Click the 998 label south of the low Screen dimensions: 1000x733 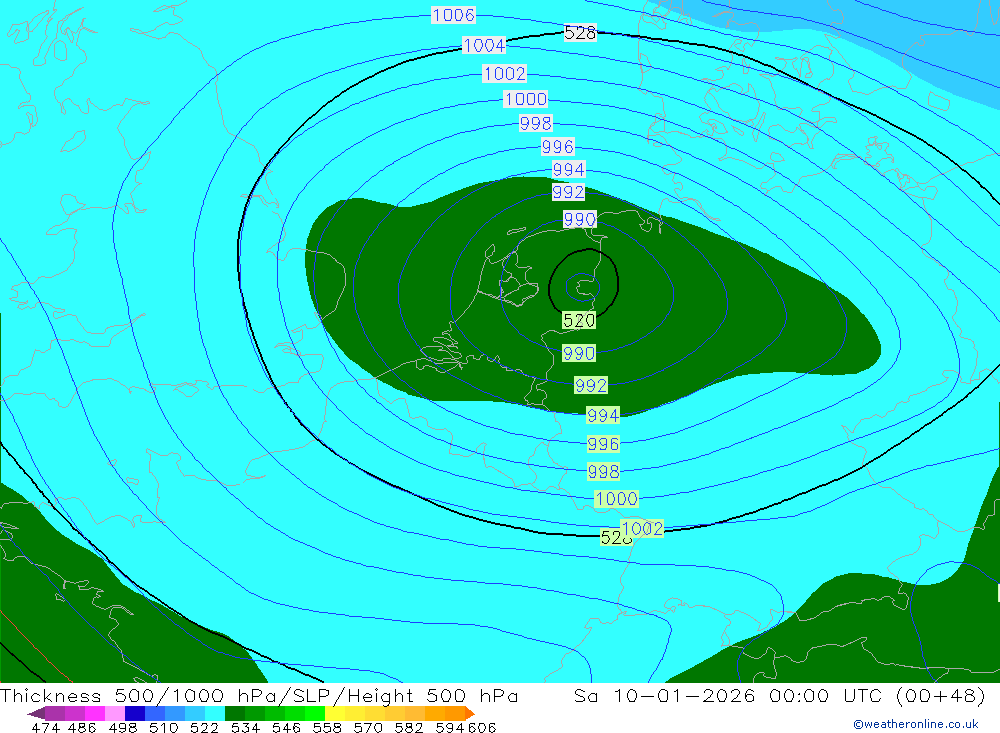(603, 471)
